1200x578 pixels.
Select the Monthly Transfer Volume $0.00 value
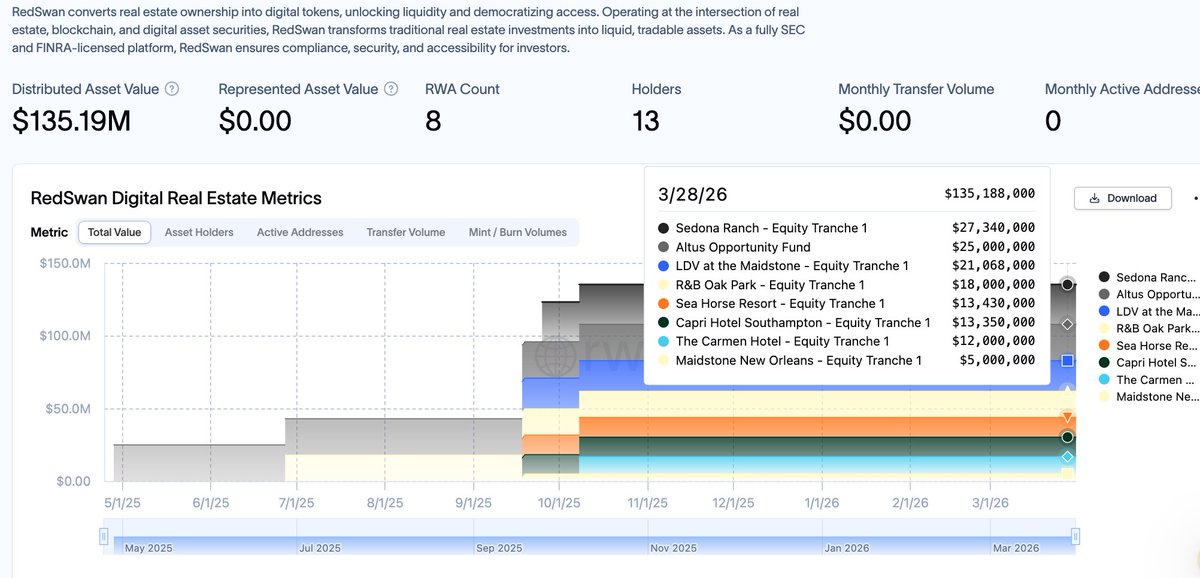875,121
